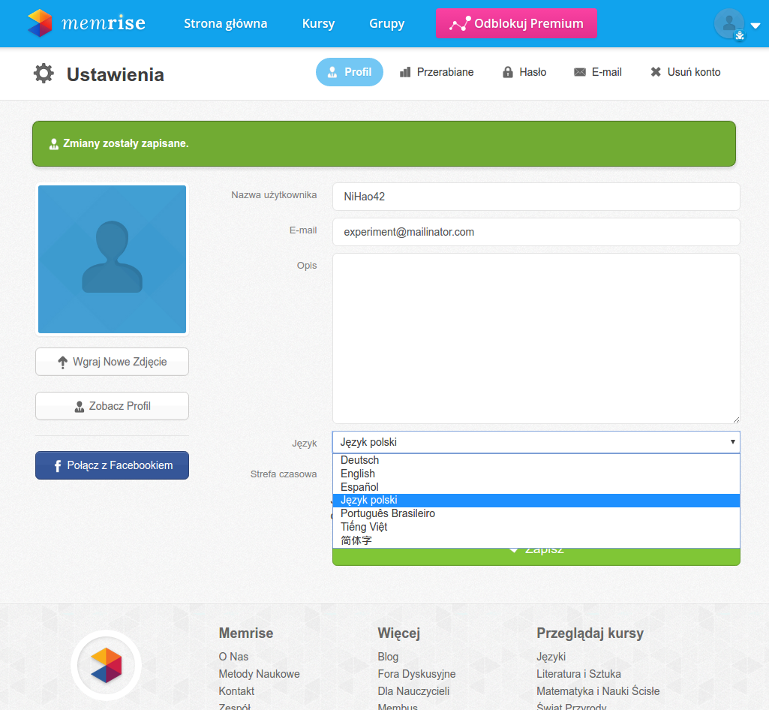Select 简体字 language option

536,540
